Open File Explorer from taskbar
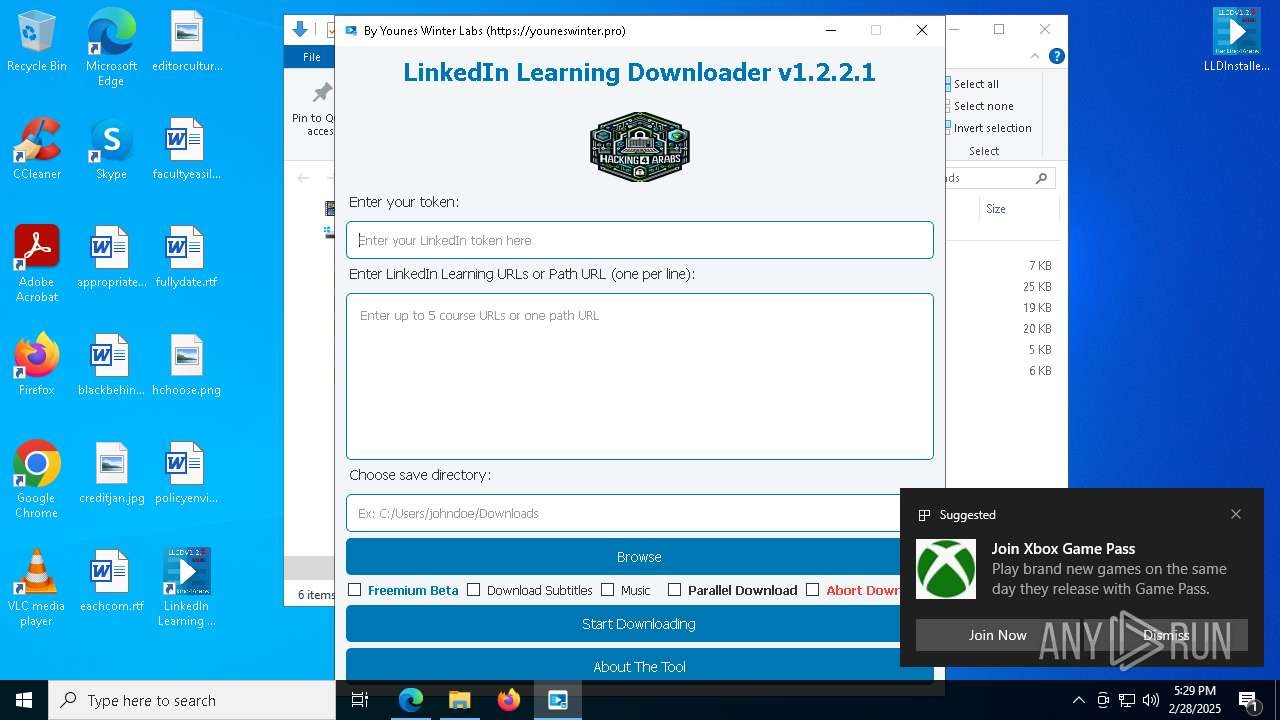 pyautogui.click(x=460, y=700)
